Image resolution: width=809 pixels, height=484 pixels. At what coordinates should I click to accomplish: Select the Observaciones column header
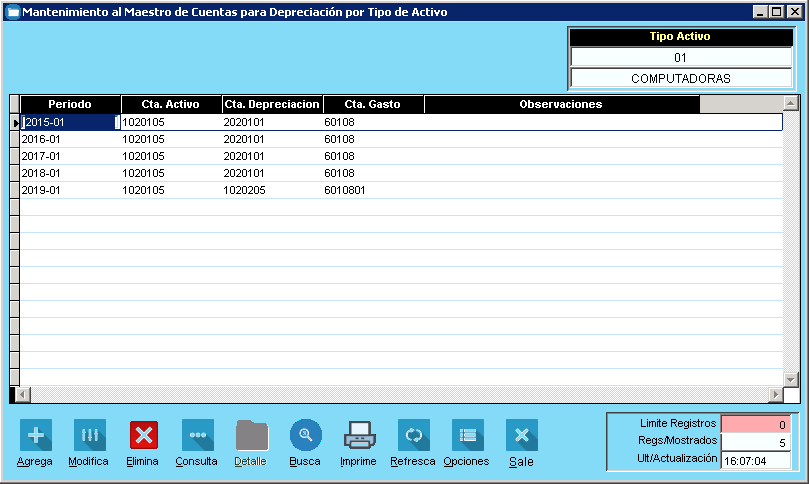pyautogui.click(x=561, y=104)
